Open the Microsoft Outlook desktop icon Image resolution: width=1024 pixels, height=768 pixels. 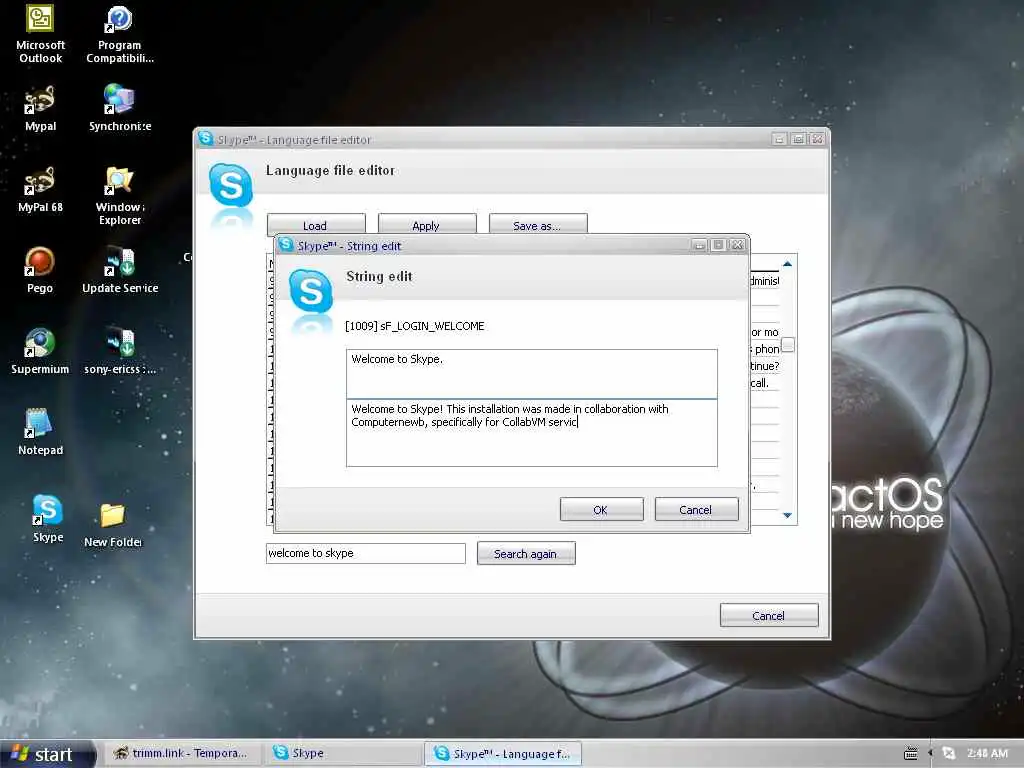point(40,33)
